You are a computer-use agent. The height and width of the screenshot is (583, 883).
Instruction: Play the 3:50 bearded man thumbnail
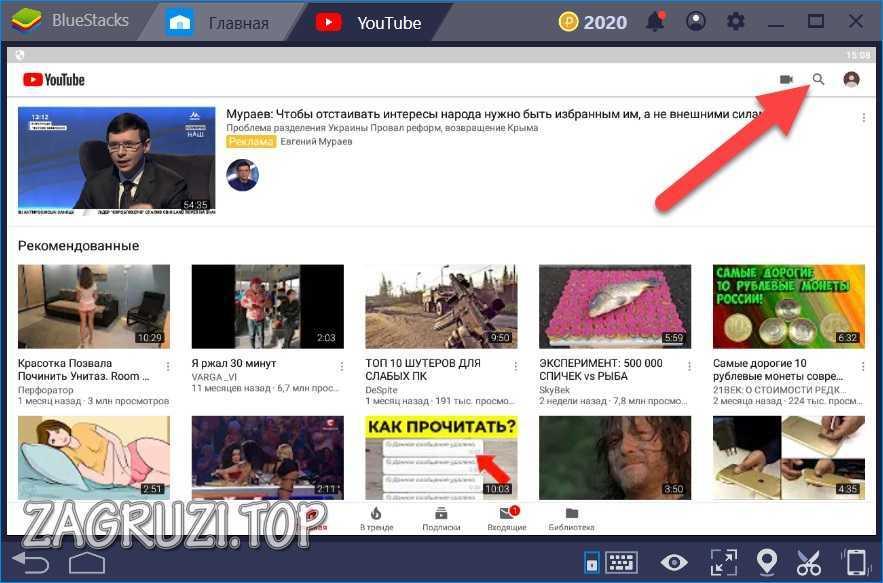point(615,457)
